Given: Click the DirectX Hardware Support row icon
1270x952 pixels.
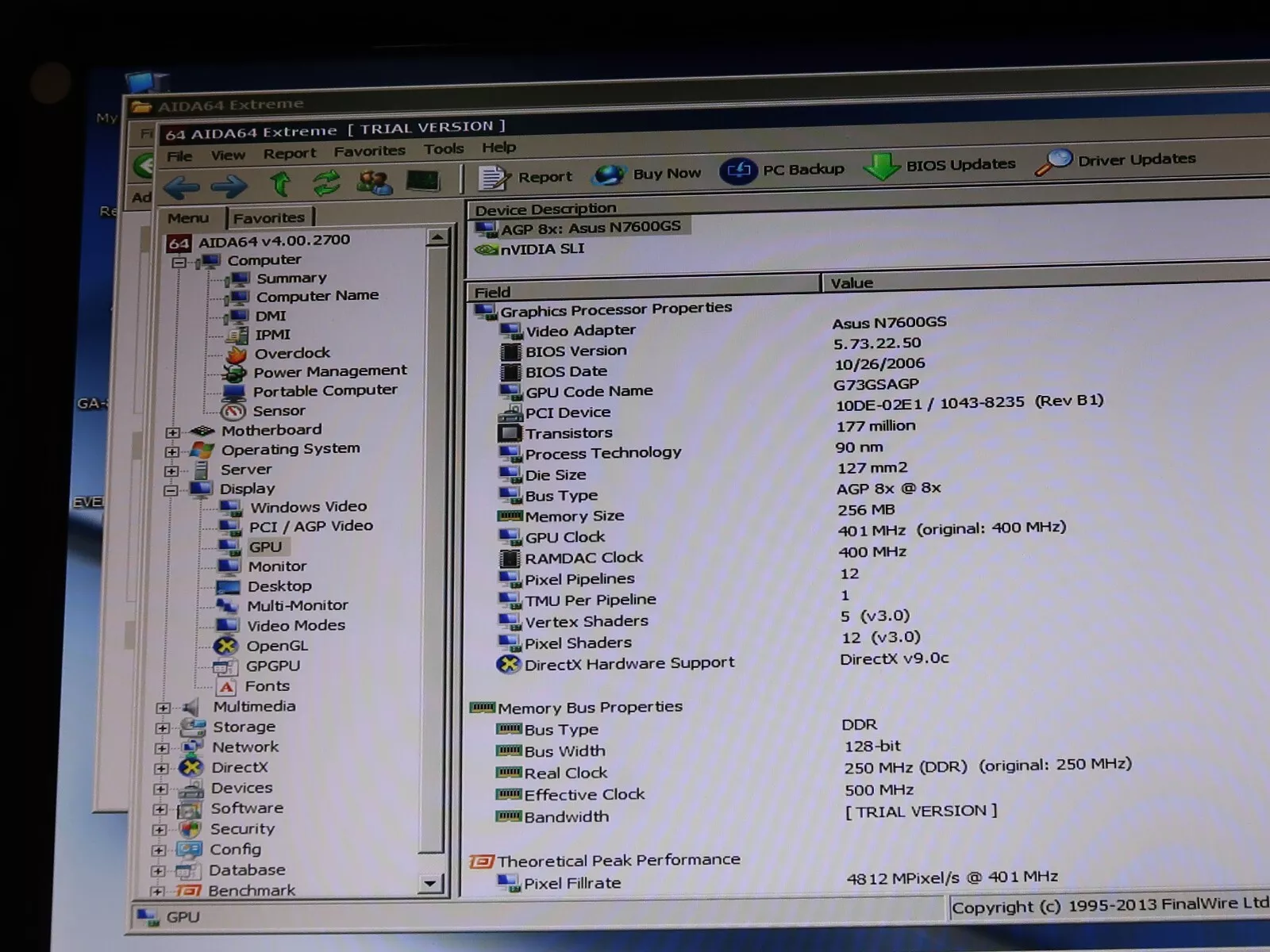Looking at the screenshot, I should pyautogui.click(x=508, y=665).
